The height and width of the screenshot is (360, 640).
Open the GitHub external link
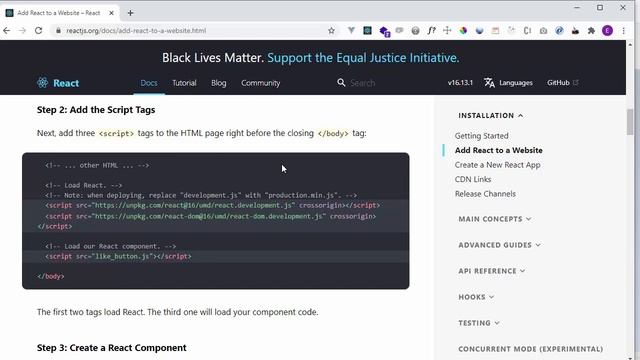click(563, 83)
